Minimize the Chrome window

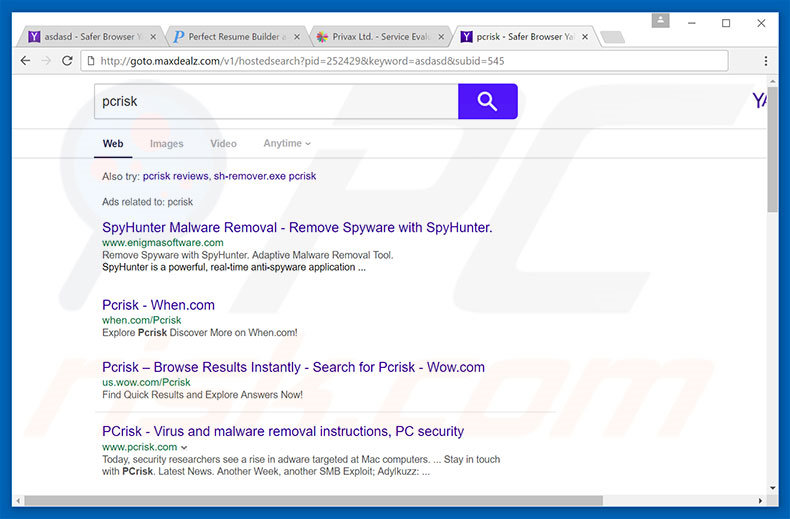click(691, 23)
